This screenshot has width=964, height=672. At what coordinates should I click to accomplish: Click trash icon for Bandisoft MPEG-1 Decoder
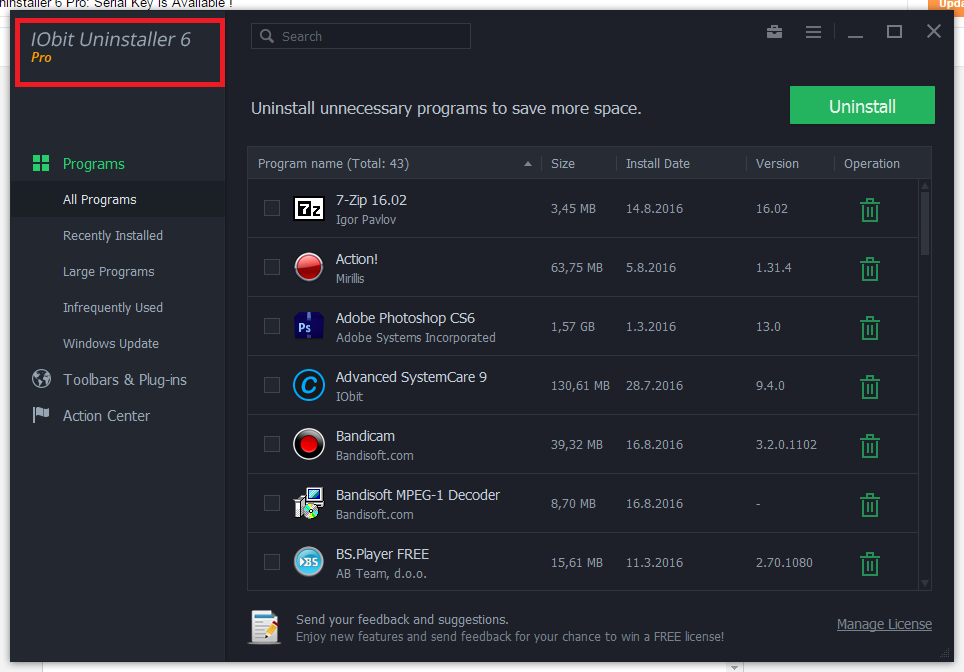click(869, 505)
